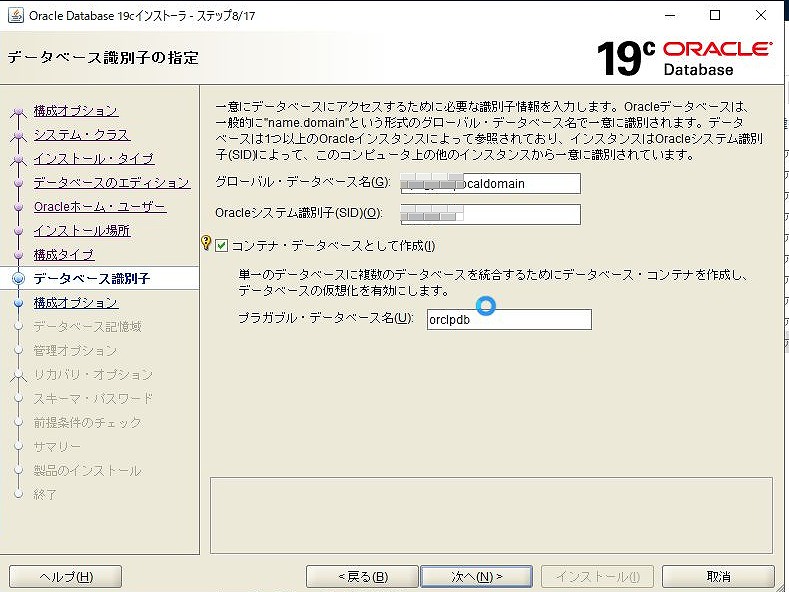Screen dimensions: 789x592
Task: Open the first 構成オプション step link
Action: click(x=76, y=110)
